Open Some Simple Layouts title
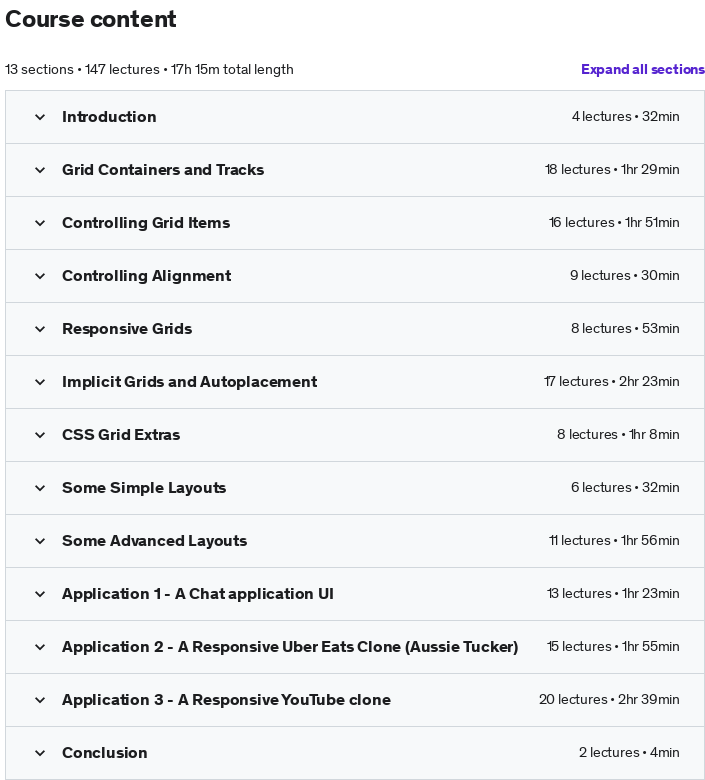 144,488
